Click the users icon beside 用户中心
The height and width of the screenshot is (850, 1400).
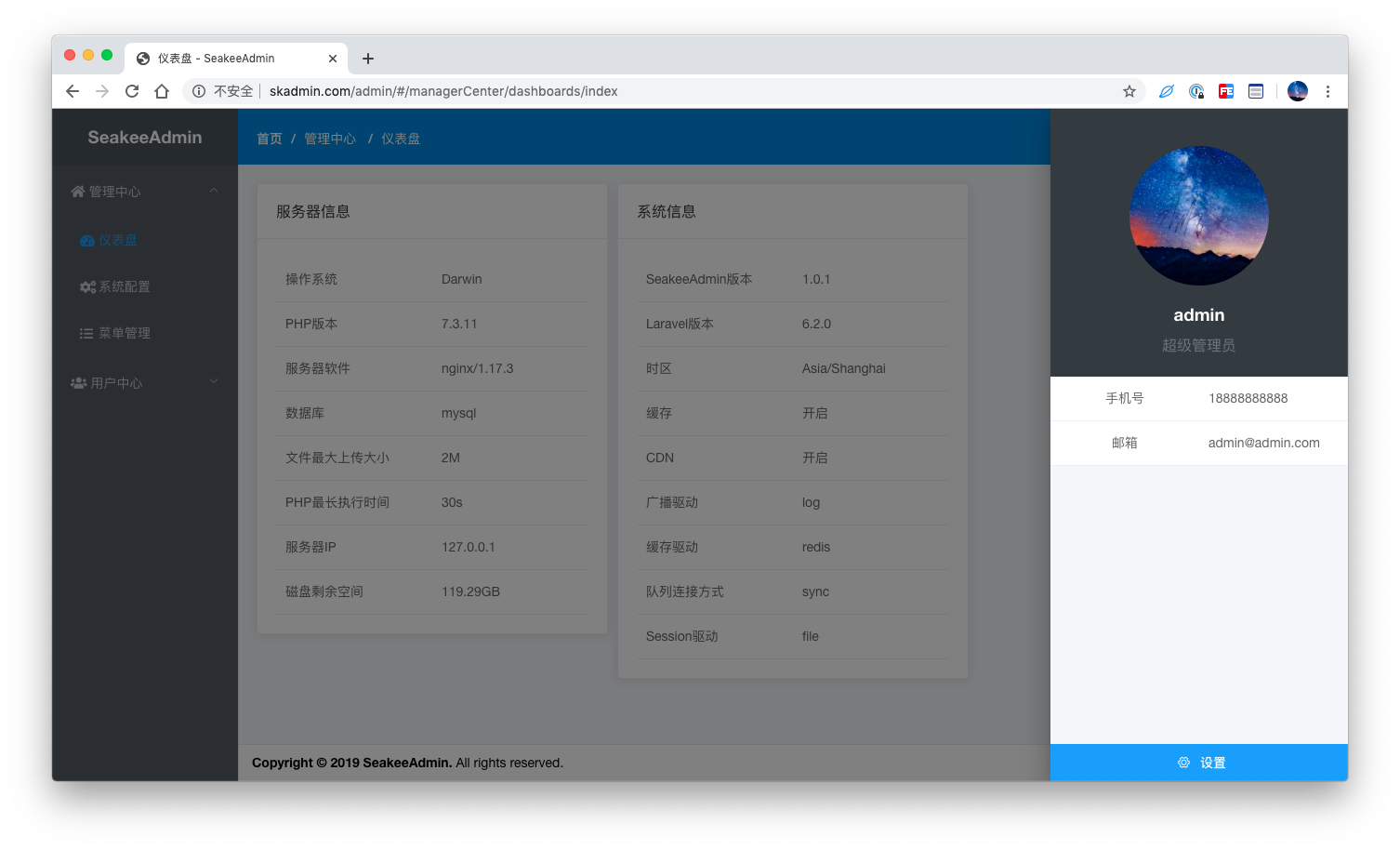78,383
